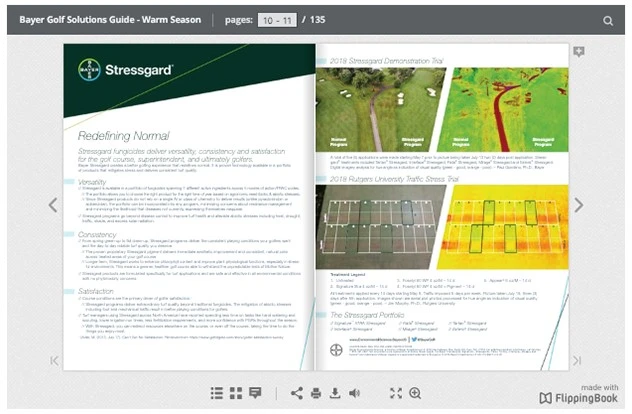Screen dimensions: 632x414
Task: Show the page thumbnails grid
Action: (x=236, y=393)
